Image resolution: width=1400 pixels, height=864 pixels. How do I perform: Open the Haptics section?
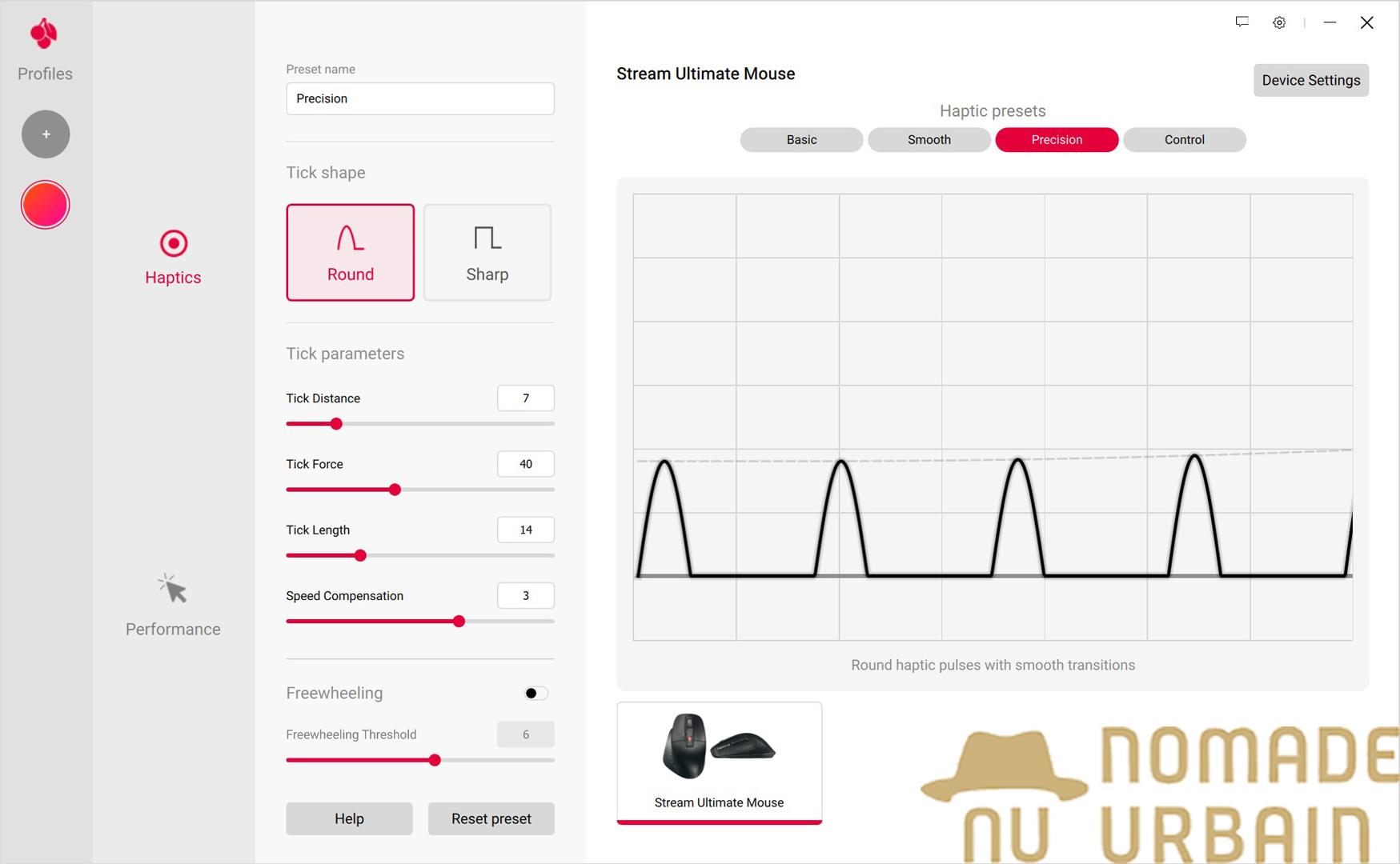tap(173, 258)
